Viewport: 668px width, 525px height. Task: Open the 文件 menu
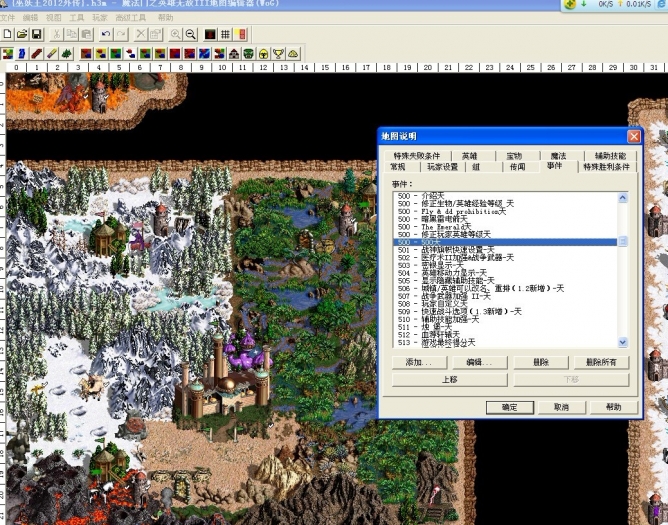(7, 18)
